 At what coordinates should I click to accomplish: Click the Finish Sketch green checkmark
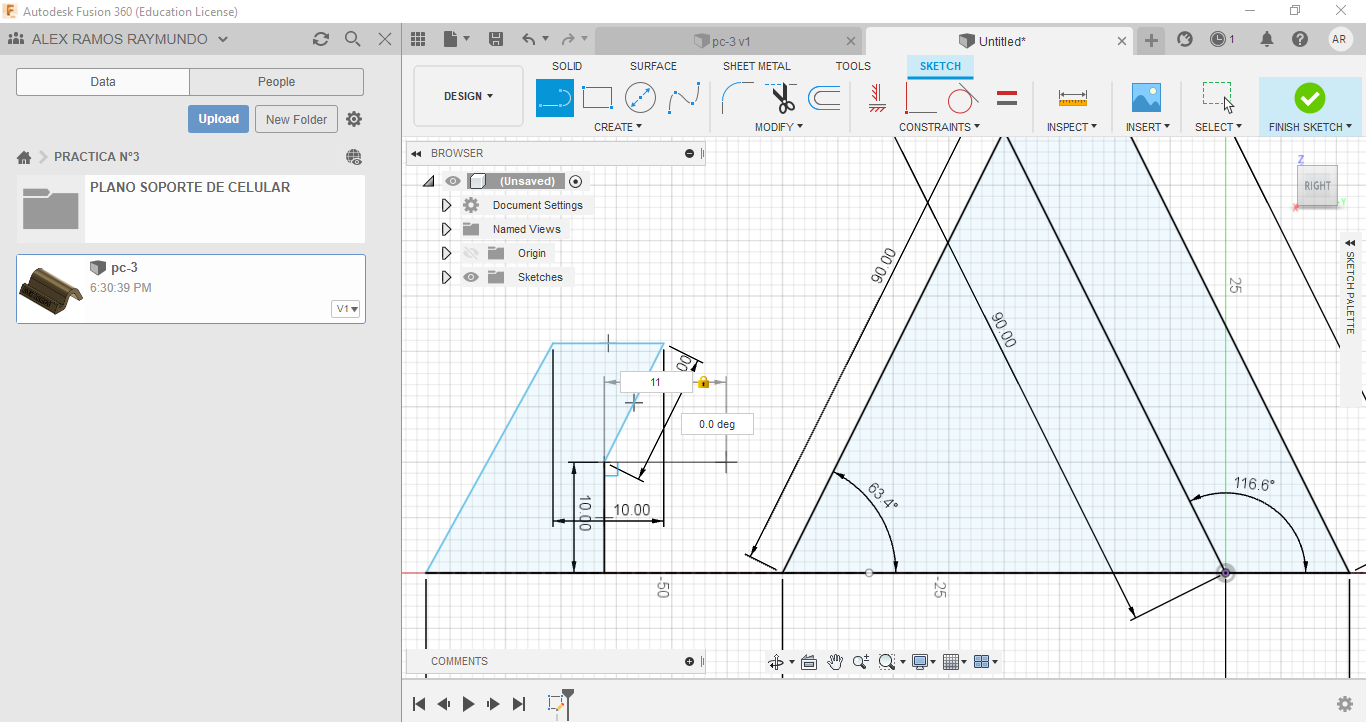click(1309, 98)
